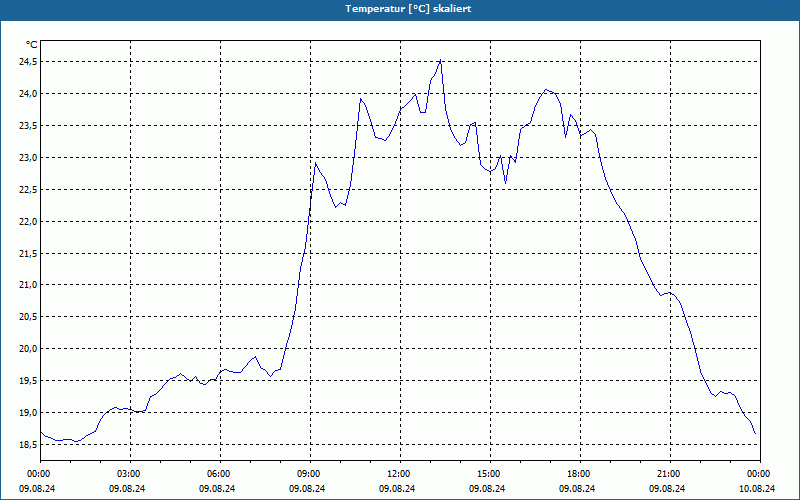Click the 23,5 y-axis label
800x500 pixels.
point(28,126)
